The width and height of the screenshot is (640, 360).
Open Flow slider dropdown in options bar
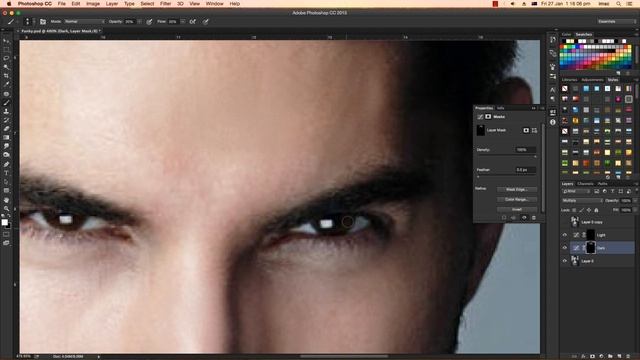coord(182,22)
